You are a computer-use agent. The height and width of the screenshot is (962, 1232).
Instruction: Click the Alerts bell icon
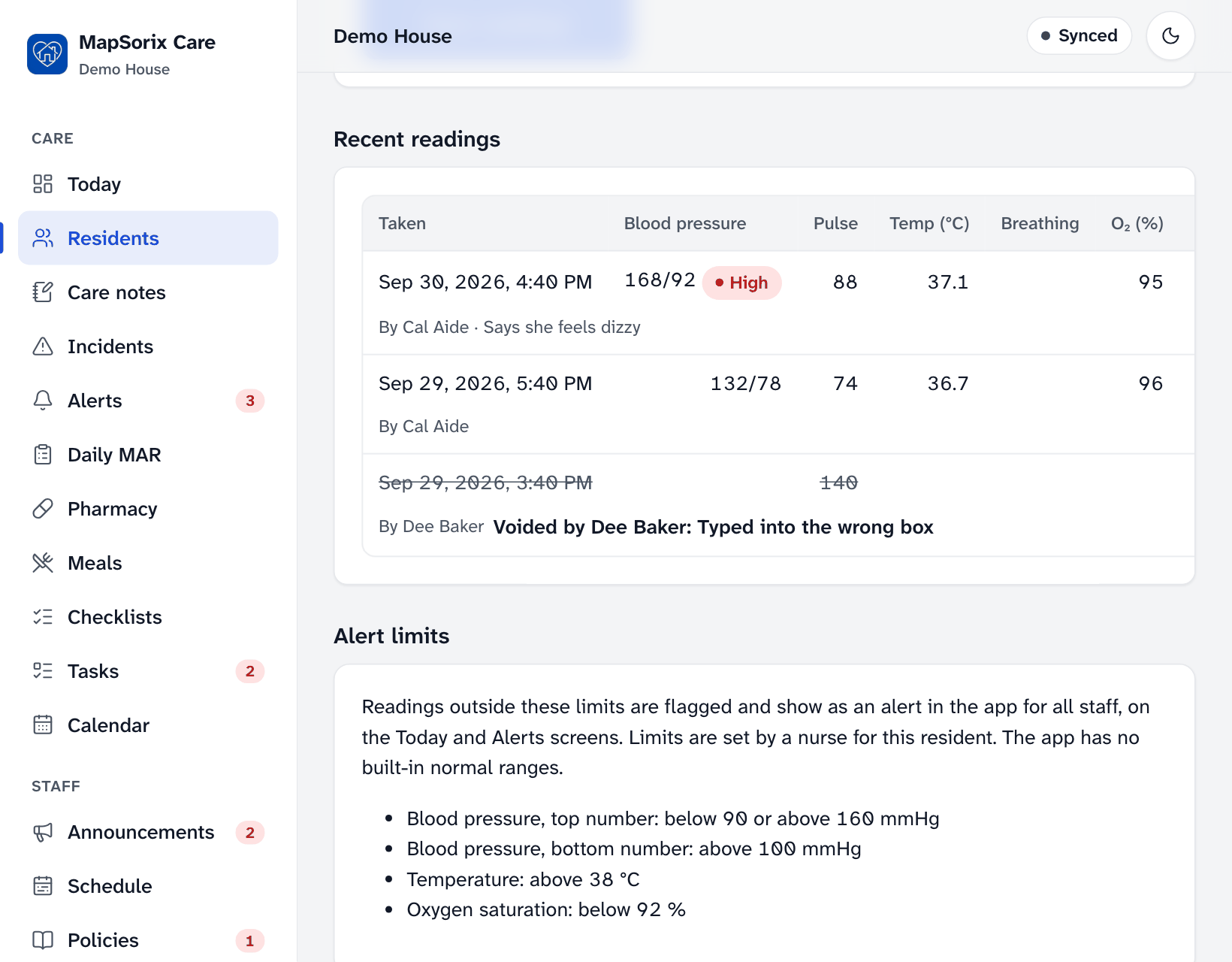pyautogui.click(x=43, y=401)
